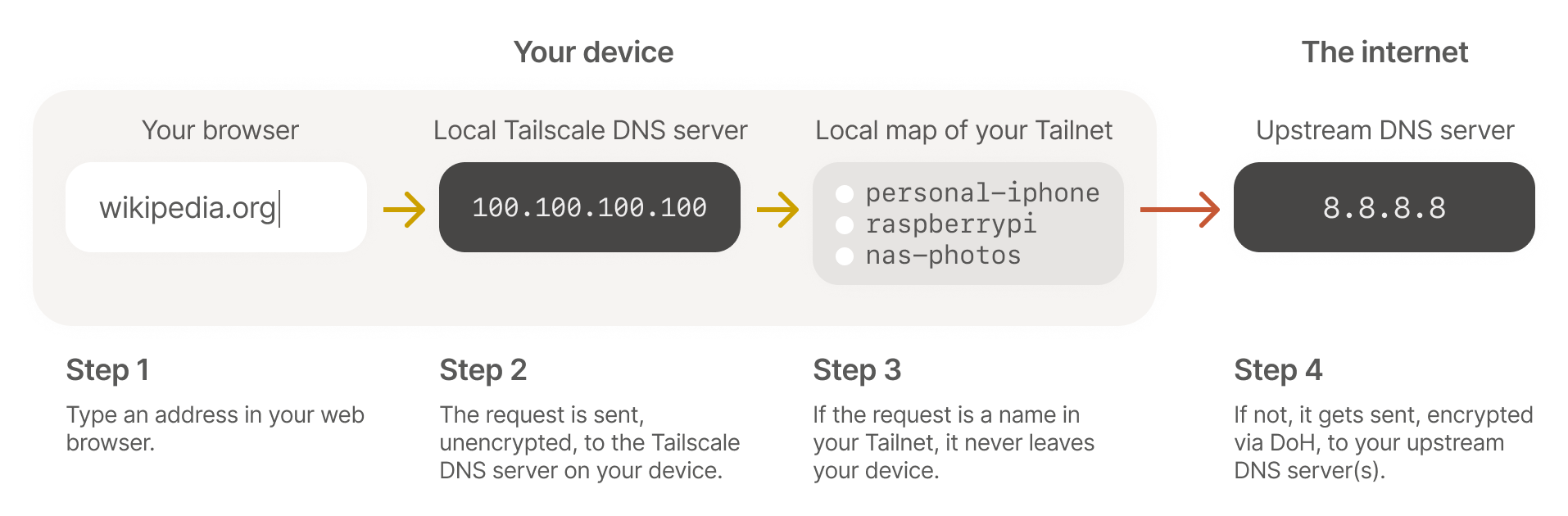Click "The internet" title
1568x516 pixels.
pyautogui.click(x=1384, y=52)
